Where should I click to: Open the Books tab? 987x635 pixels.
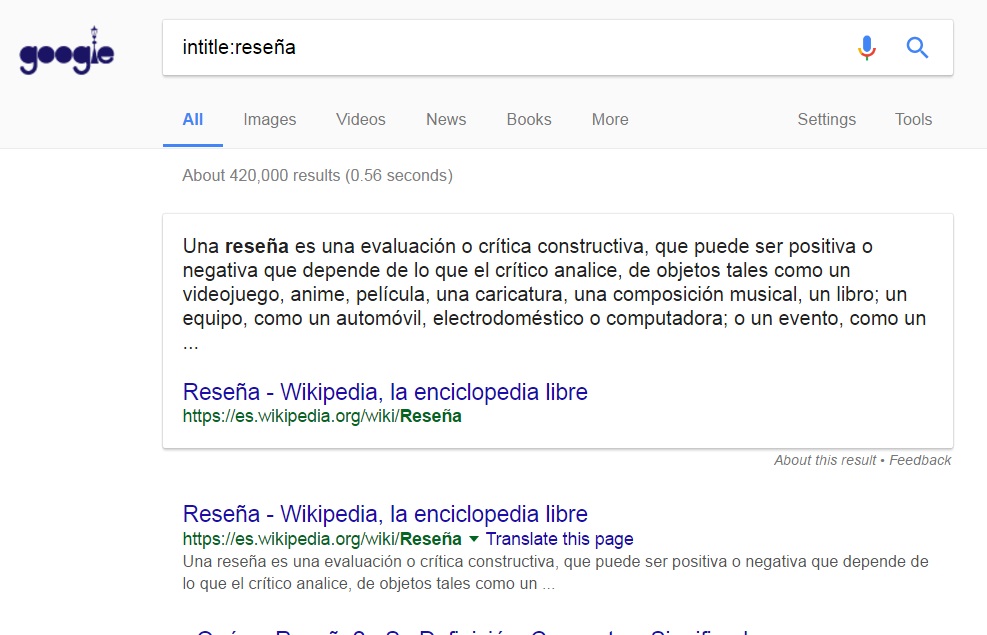tap(529, 120)
